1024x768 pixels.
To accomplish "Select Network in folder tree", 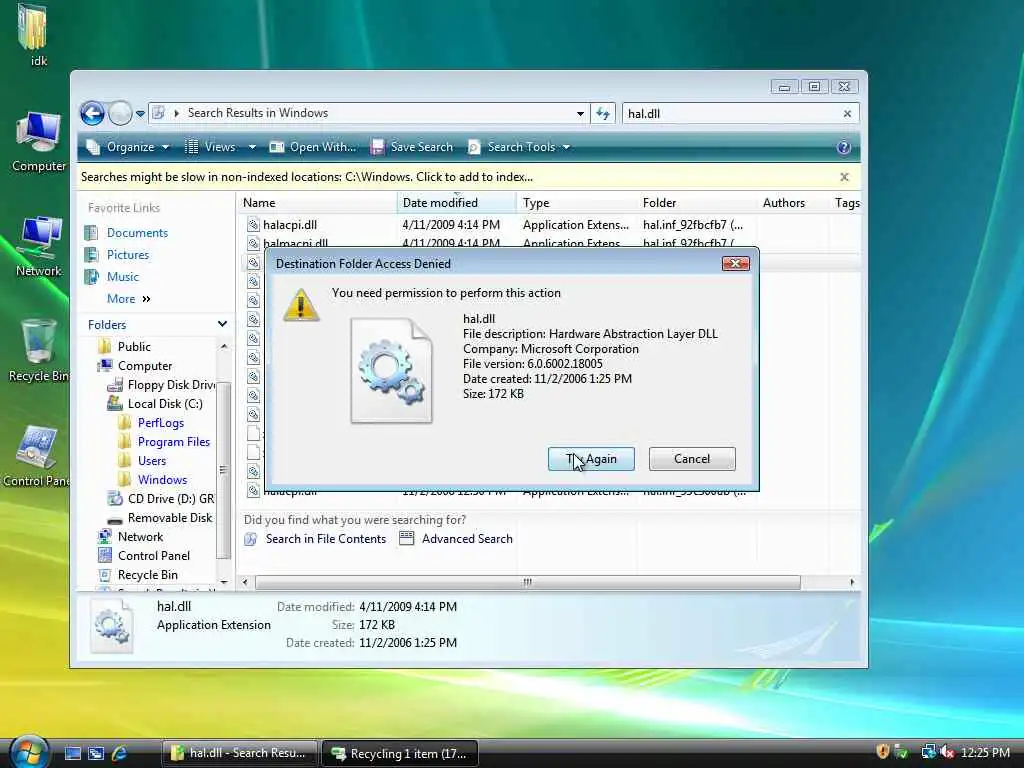I will pyautogui.click(x=140, y=536).
